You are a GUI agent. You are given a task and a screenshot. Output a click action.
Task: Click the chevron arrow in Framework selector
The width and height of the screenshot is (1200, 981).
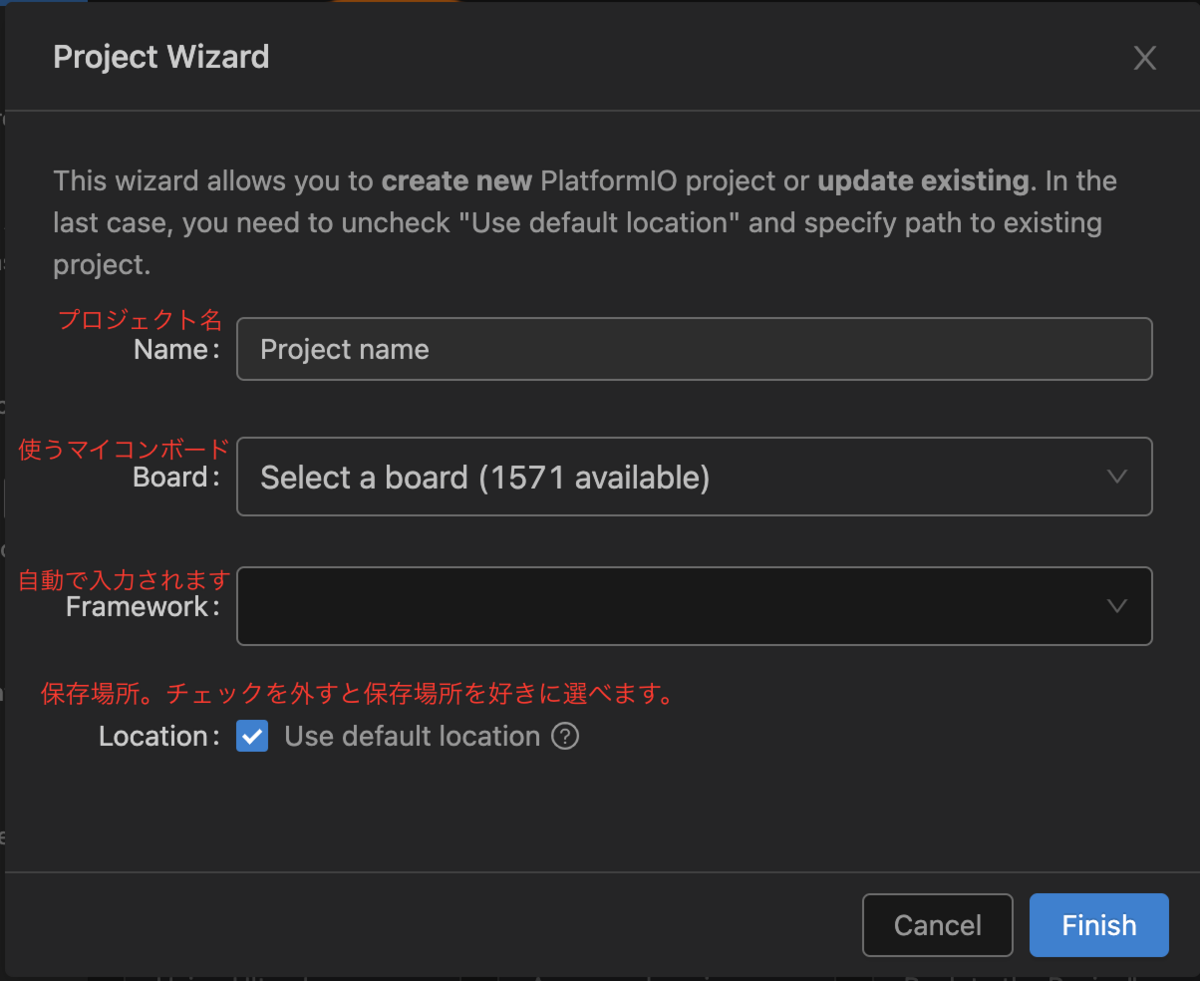click(1117, 606)
